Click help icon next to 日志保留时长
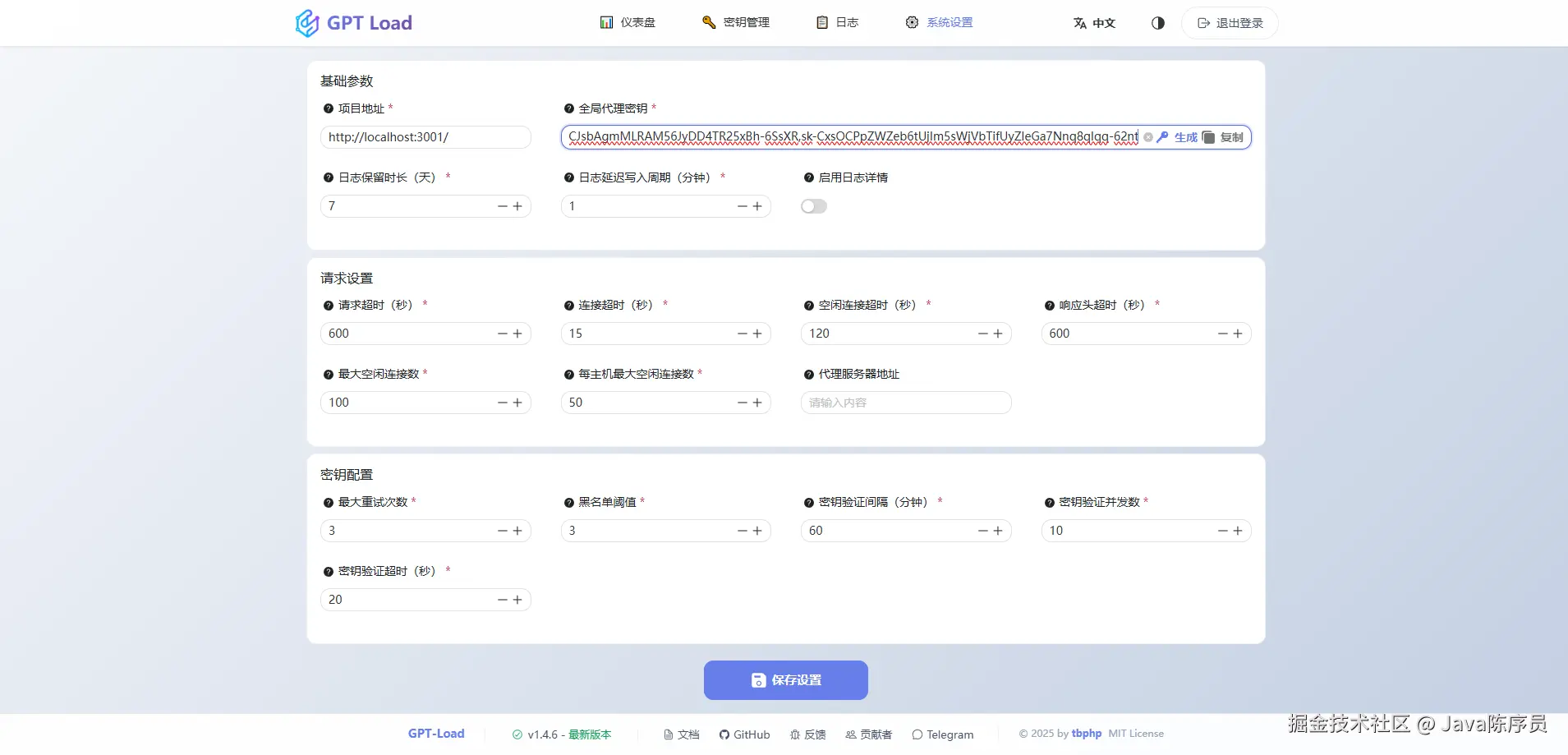The width and height of the screenshot is (1568, 755). coord(329,177)
